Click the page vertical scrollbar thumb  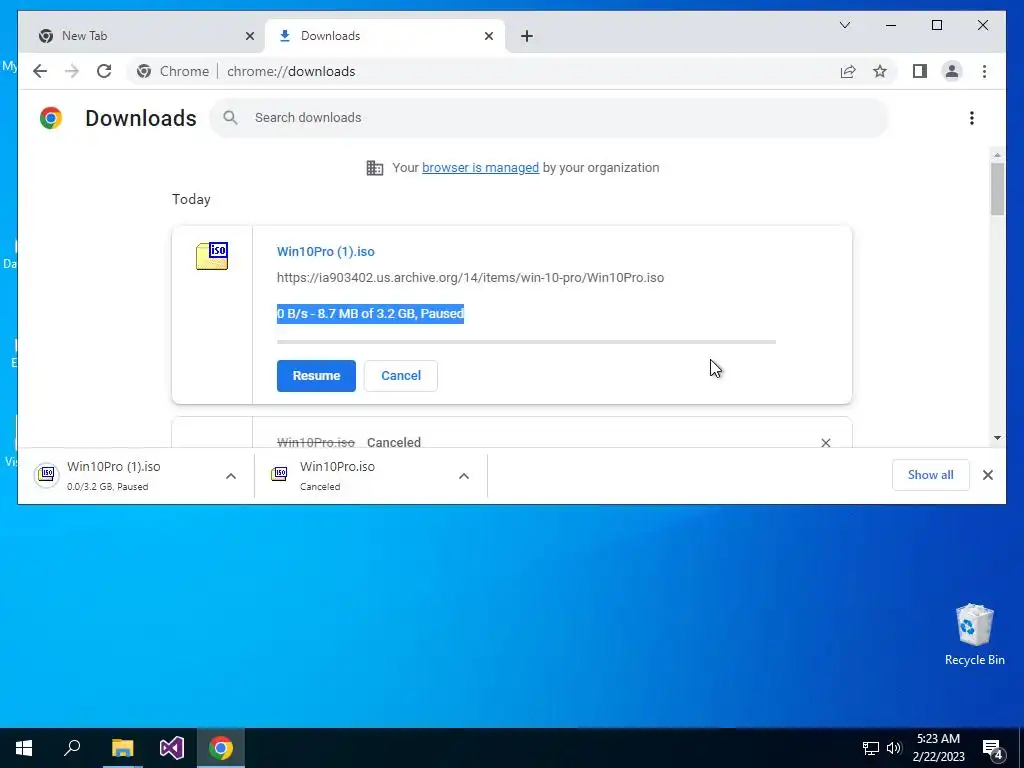click(x=997, y=189)
